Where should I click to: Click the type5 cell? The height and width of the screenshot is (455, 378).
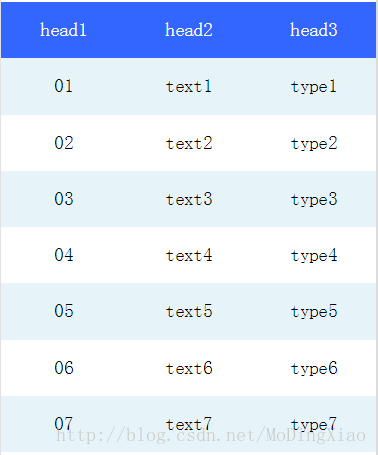314,312
